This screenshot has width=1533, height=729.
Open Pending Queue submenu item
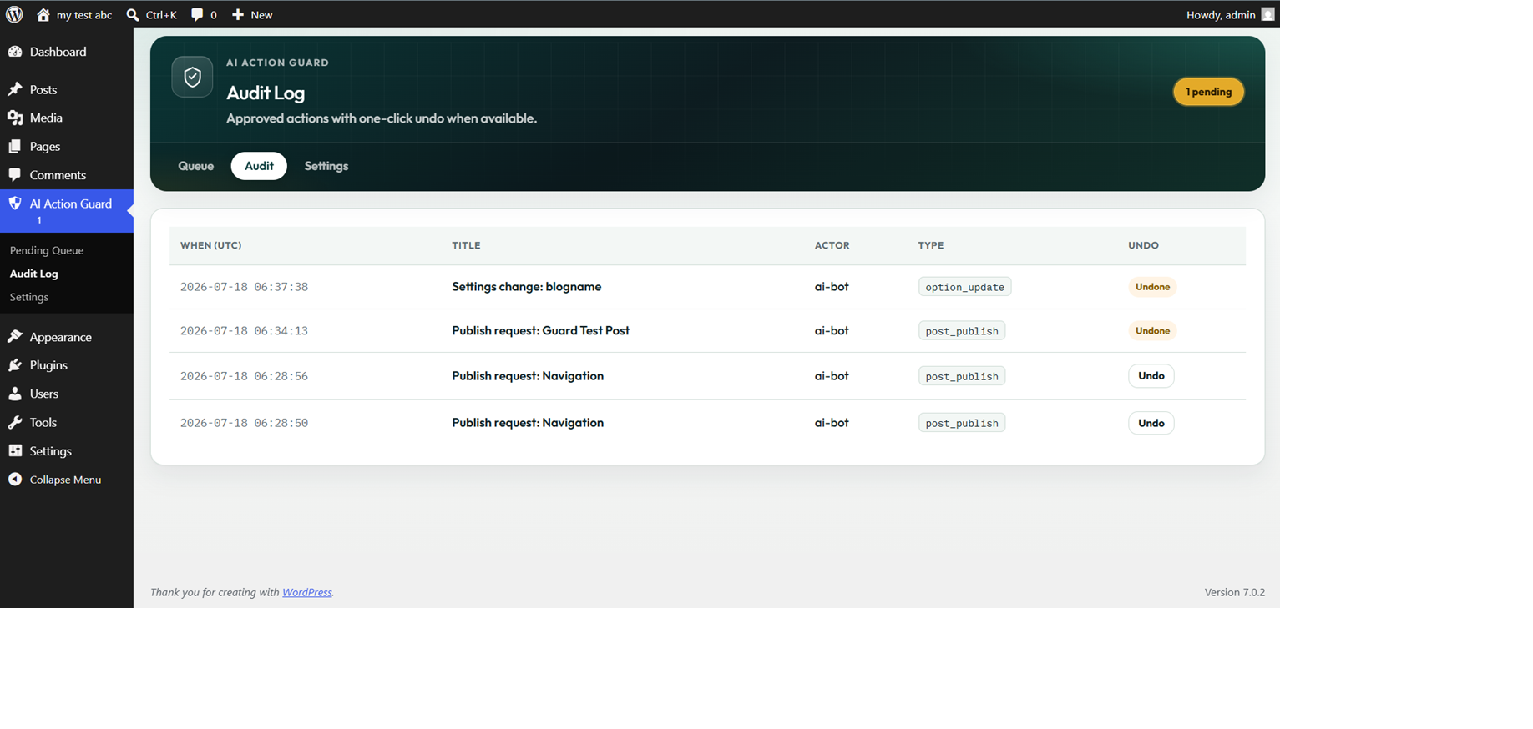tap(47, 251)
